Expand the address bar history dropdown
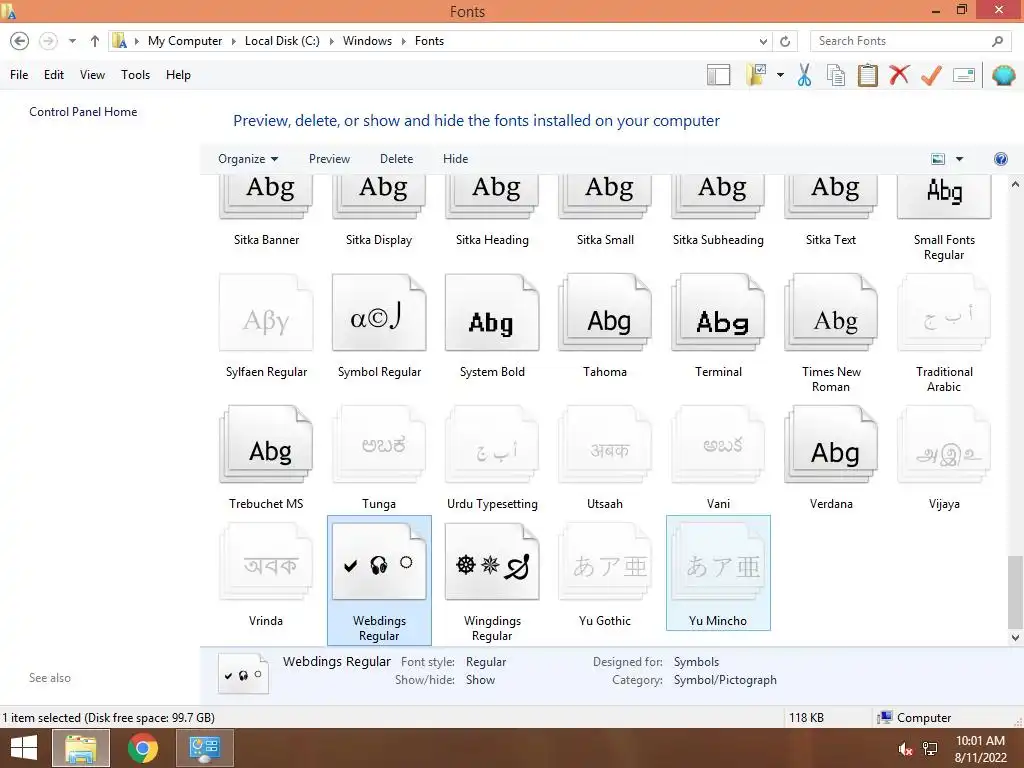Image resolution: width=1024 pixels, height=768 pixels. pyautogui.click(x=763, y=41)
